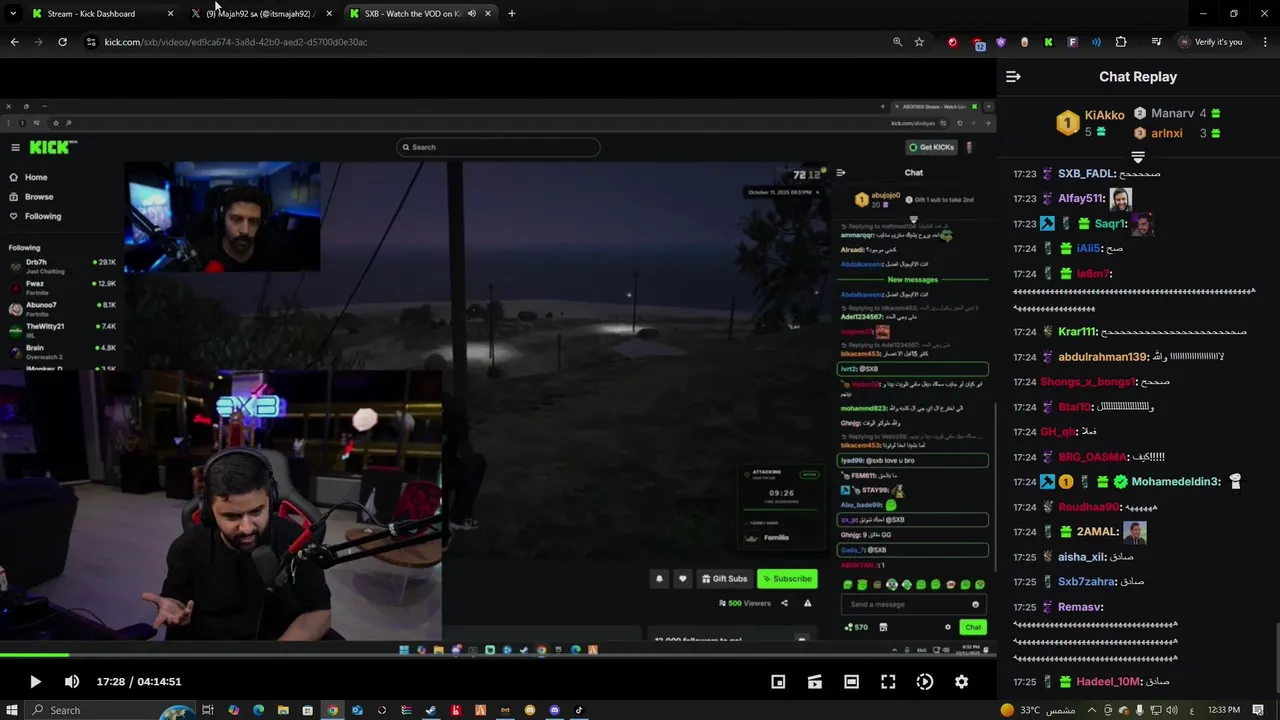Toggle theater mode in player
Image resolution: width=1280 pixels, height=720 pixels.
click(x=851, y=682)
